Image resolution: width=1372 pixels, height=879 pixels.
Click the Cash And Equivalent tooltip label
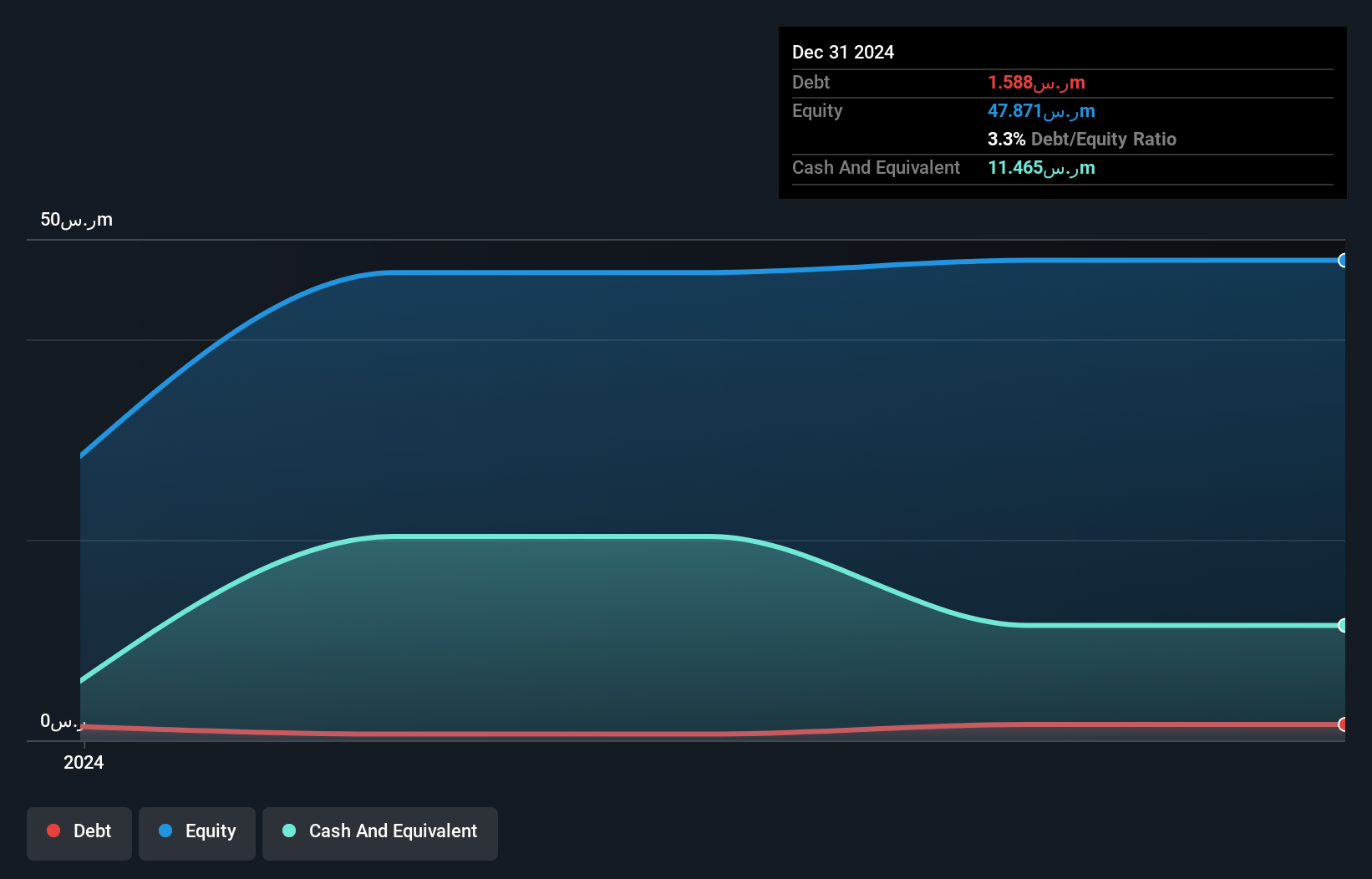point(876,167)
